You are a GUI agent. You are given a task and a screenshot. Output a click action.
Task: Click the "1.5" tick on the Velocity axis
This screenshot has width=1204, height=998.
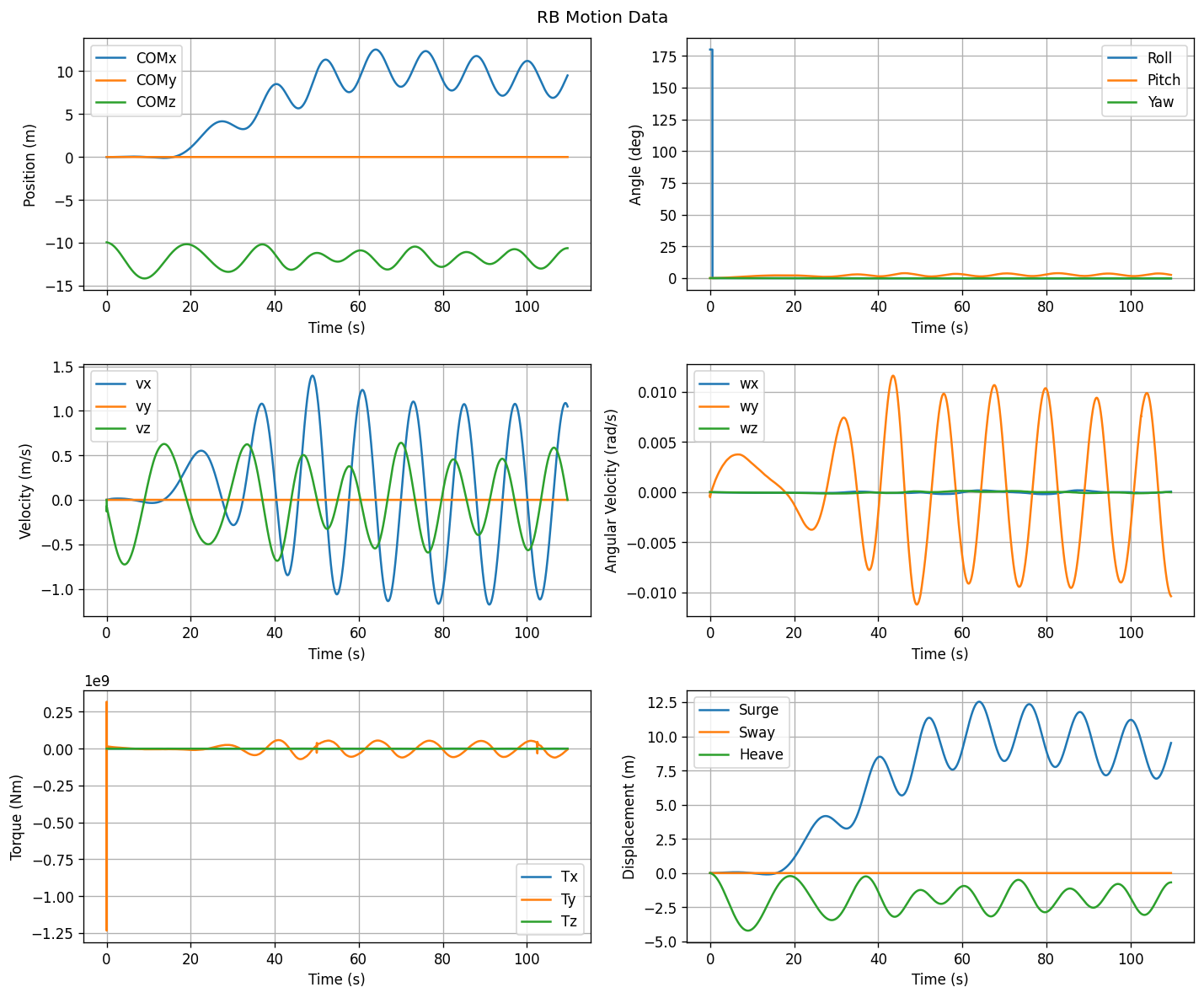tap(67, 368)
